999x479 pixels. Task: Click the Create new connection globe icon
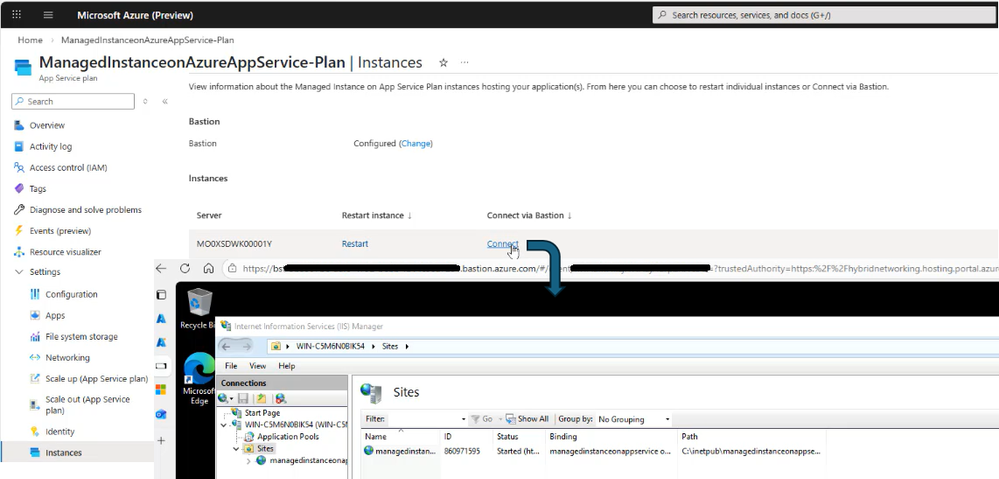(226, 398)
